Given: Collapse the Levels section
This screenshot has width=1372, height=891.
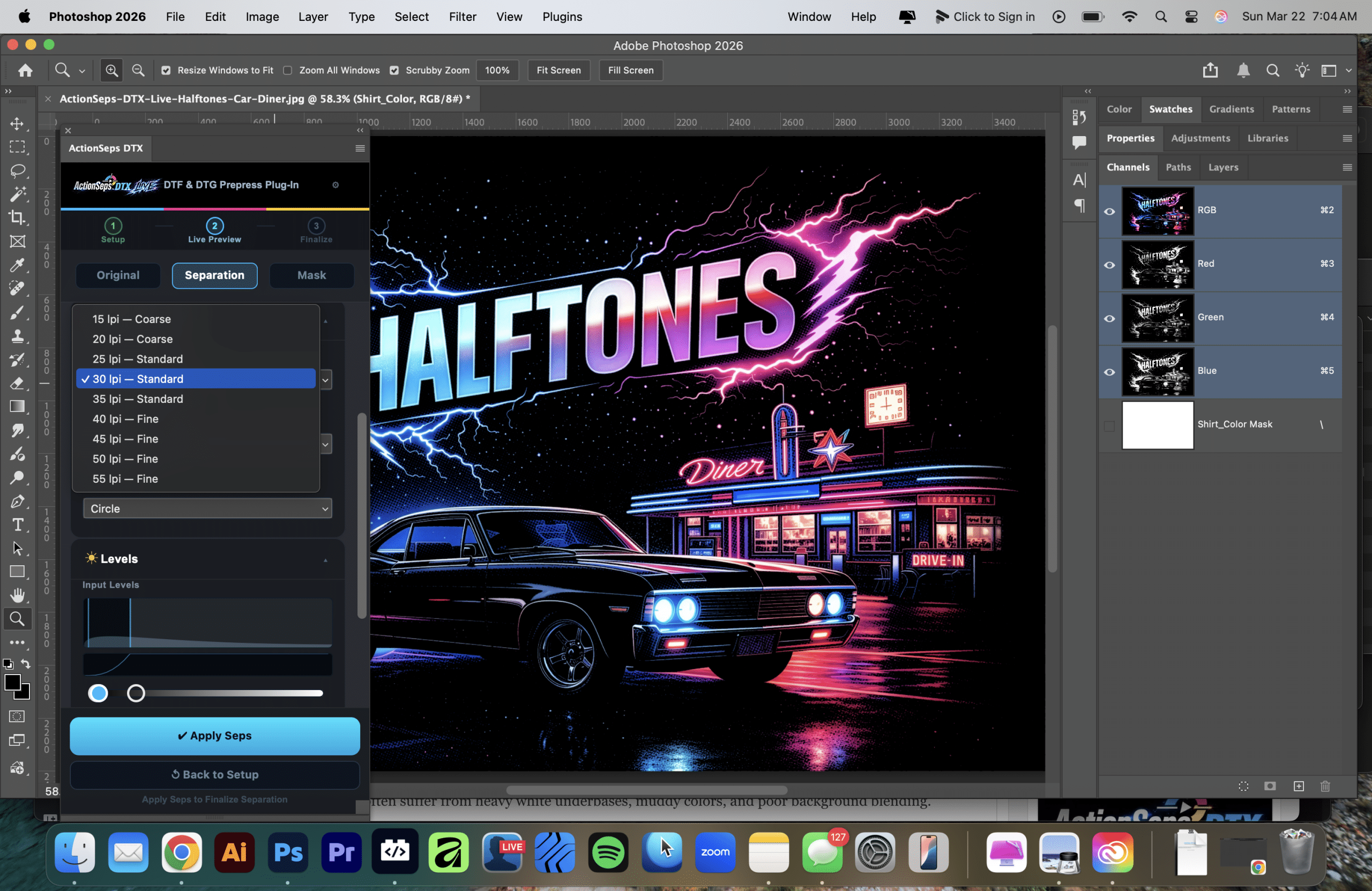Looking at the screenshot, I should pos(325,559).
